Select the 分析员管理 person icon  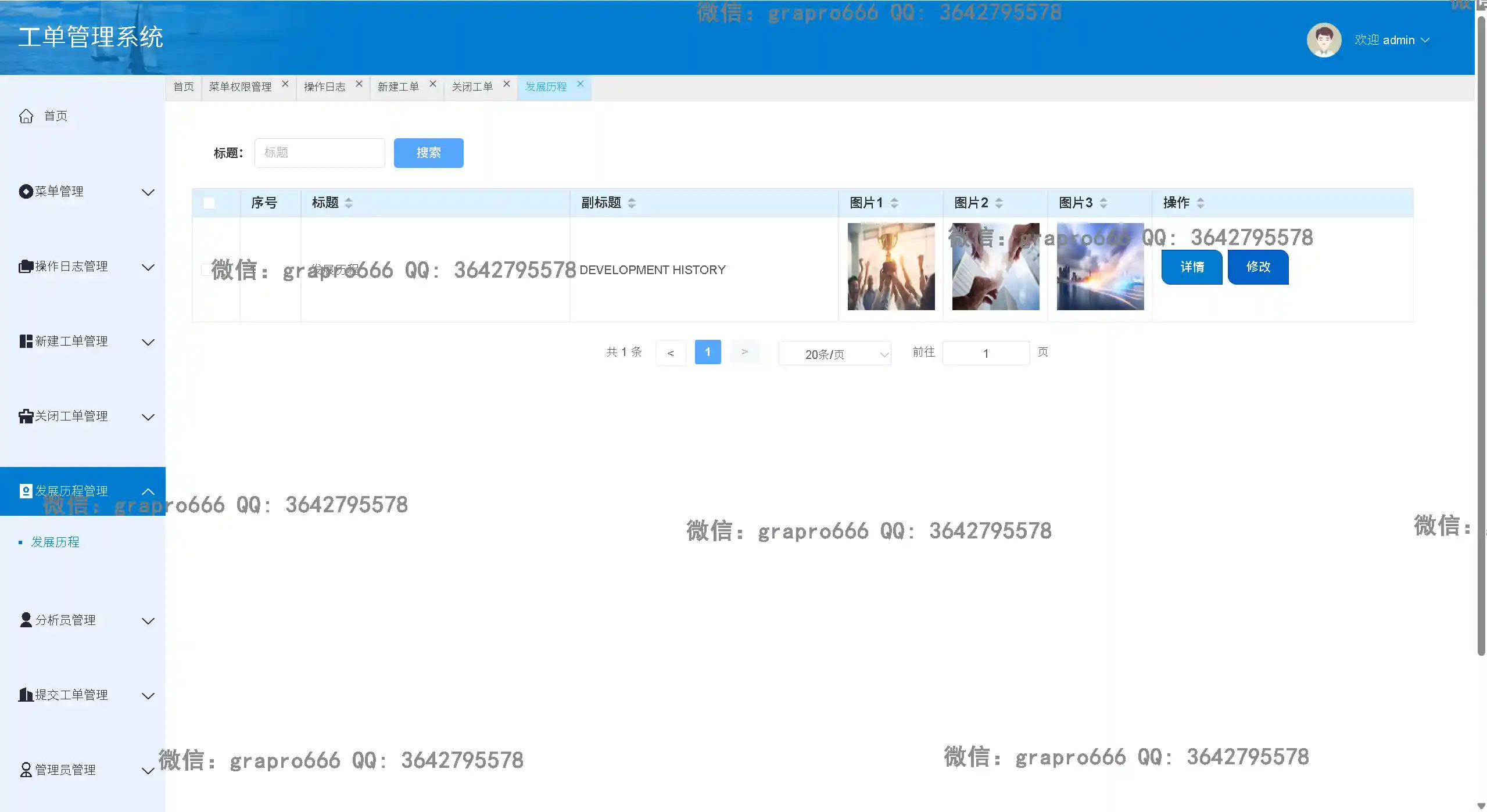click(x=25, y=620)
